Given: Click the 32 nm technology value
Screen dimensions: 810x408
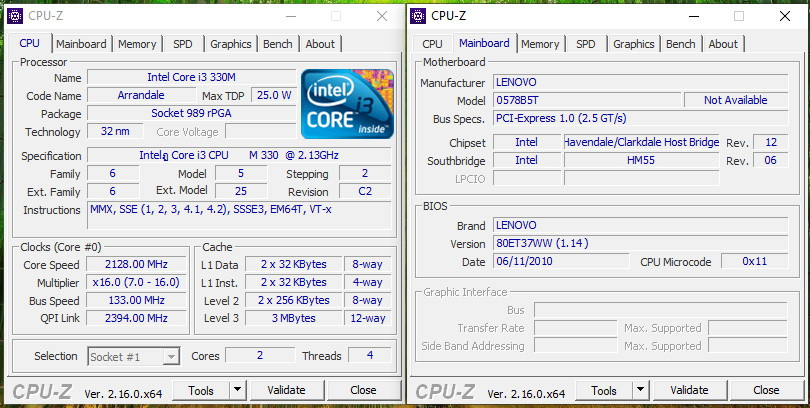Looking at the screenshot, I should click(115, 131).
